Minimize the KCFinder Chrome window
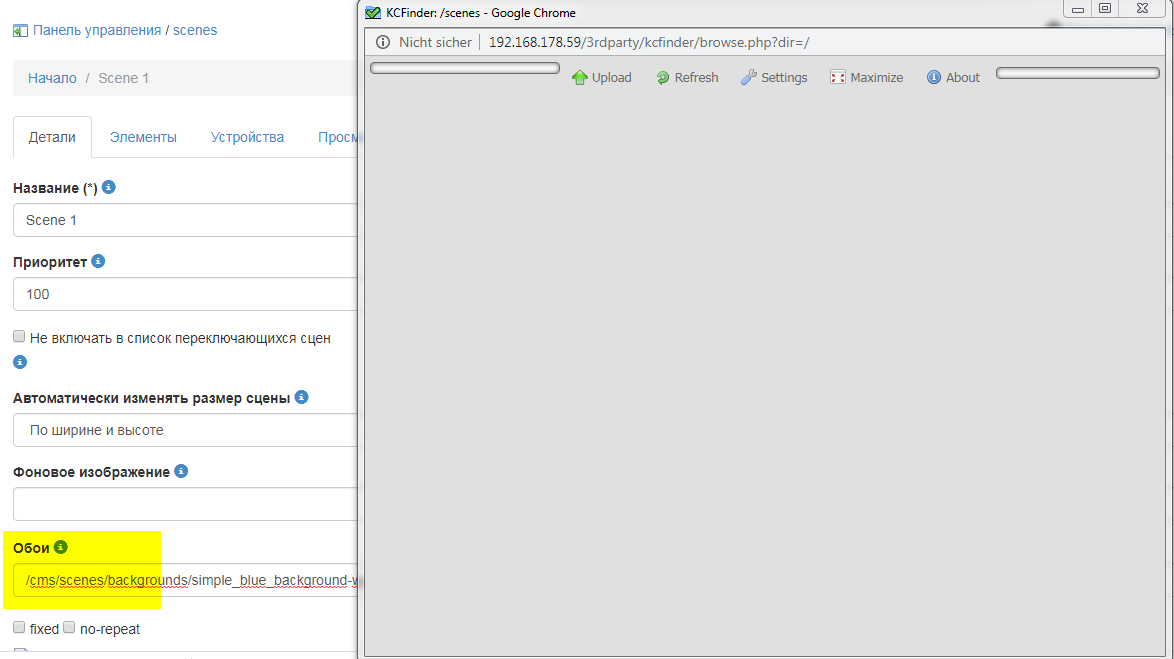 tap(1078, 9)
